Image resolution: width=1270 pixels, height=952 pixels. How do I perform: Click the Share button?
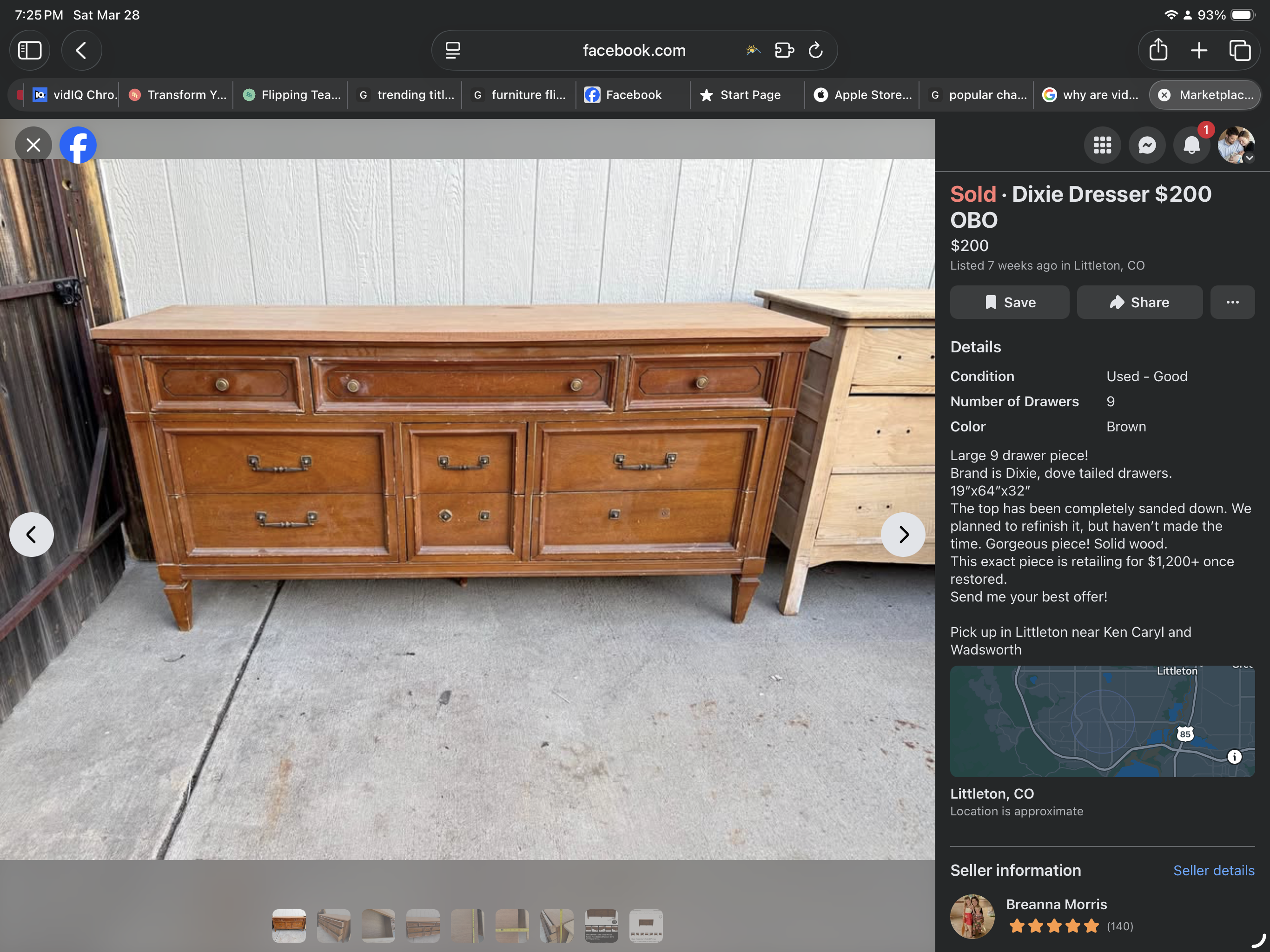pos(1139,303)
